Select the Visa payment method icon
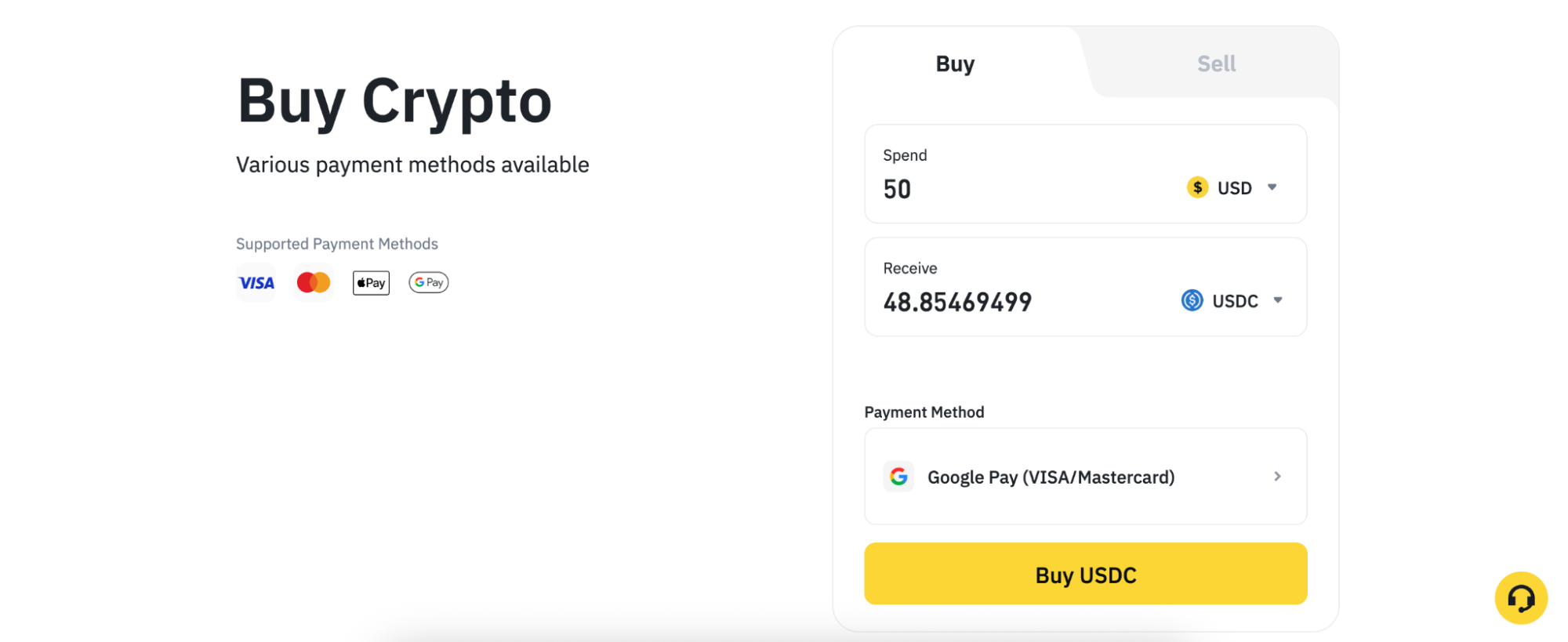This screenshot has height=642, width=1568. coord(255,282)
